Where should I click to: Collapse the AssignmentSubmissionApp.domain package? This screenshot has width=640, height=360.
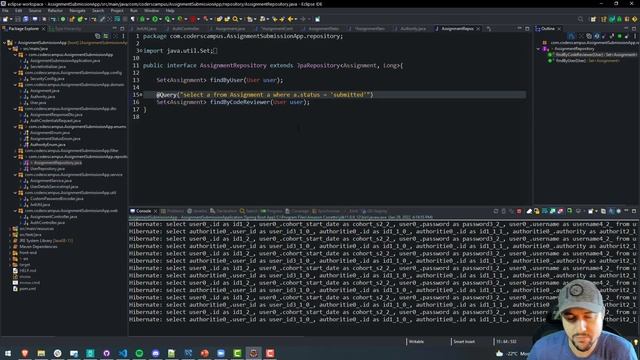pos(16,84)
